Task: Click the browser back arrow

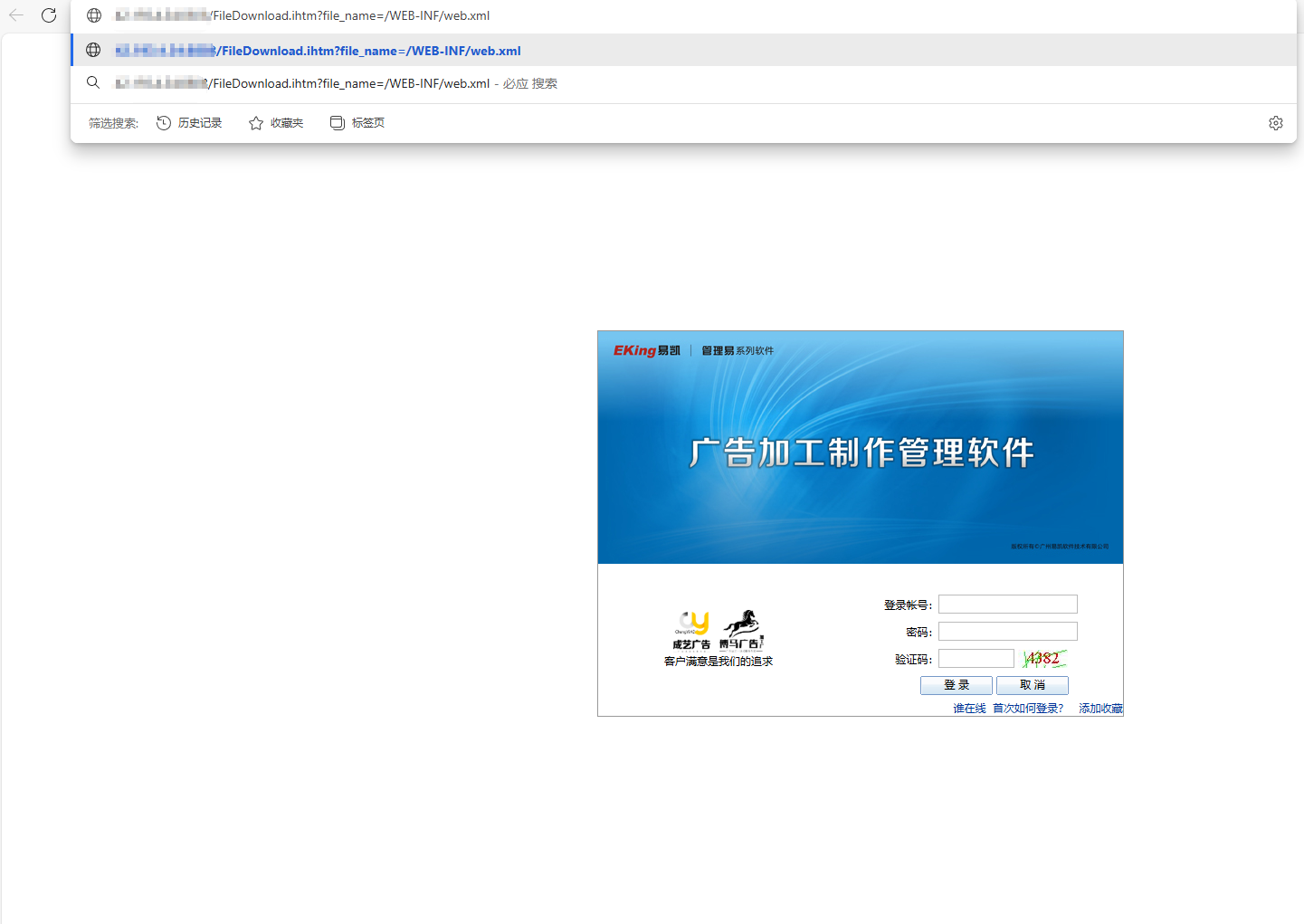Action: (x=16, y=15)
